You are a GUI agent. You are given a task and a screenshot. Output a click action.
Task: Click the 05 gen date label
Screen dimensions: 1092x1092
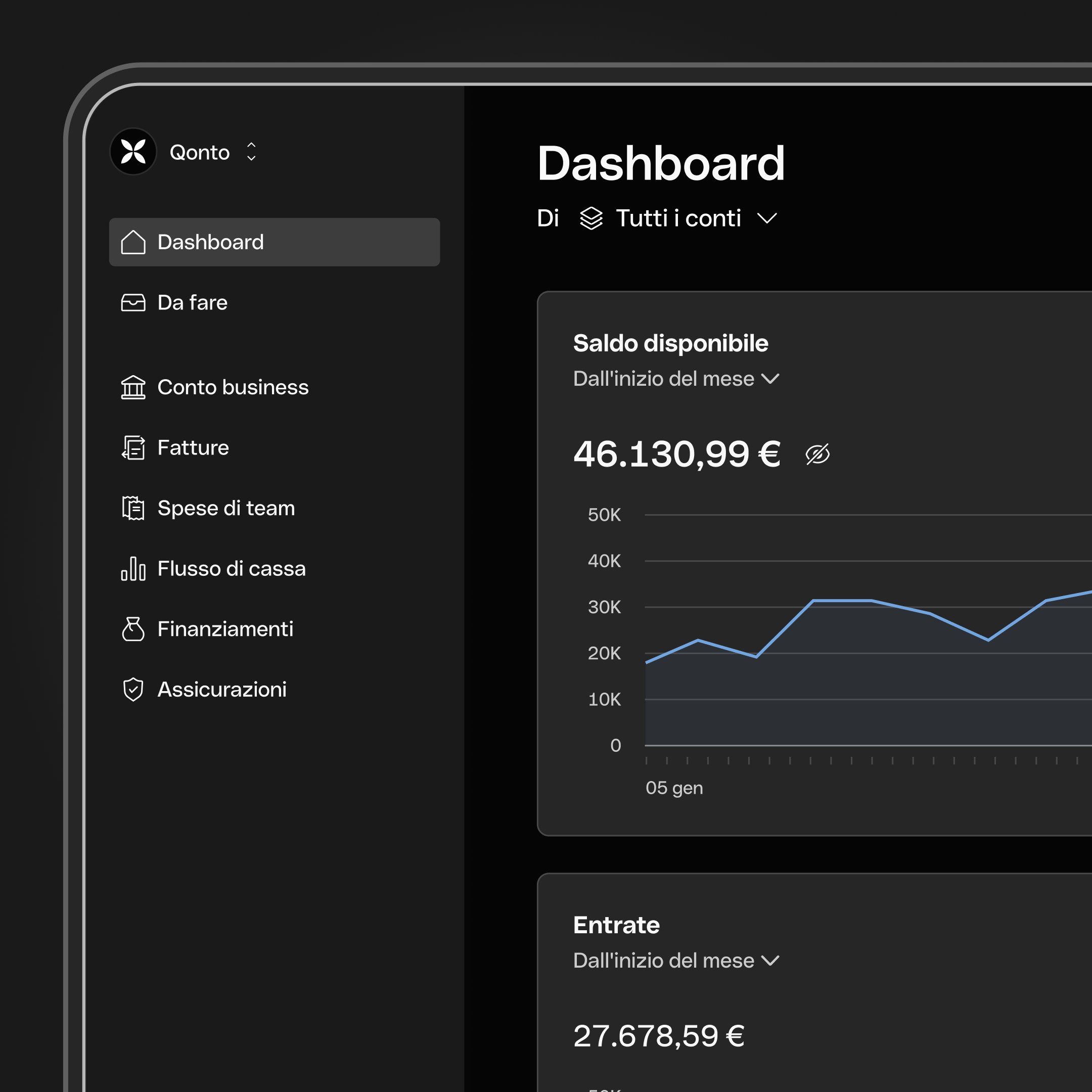[674, 788]
